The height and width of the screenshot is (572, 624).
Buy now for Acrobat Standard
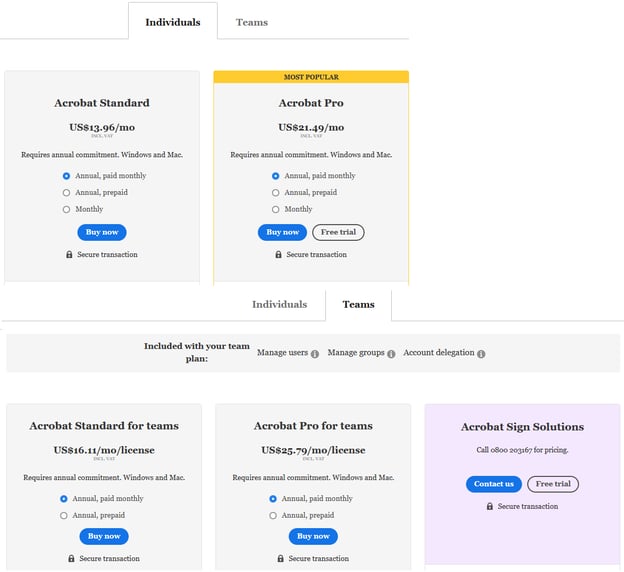pos(102,232)
